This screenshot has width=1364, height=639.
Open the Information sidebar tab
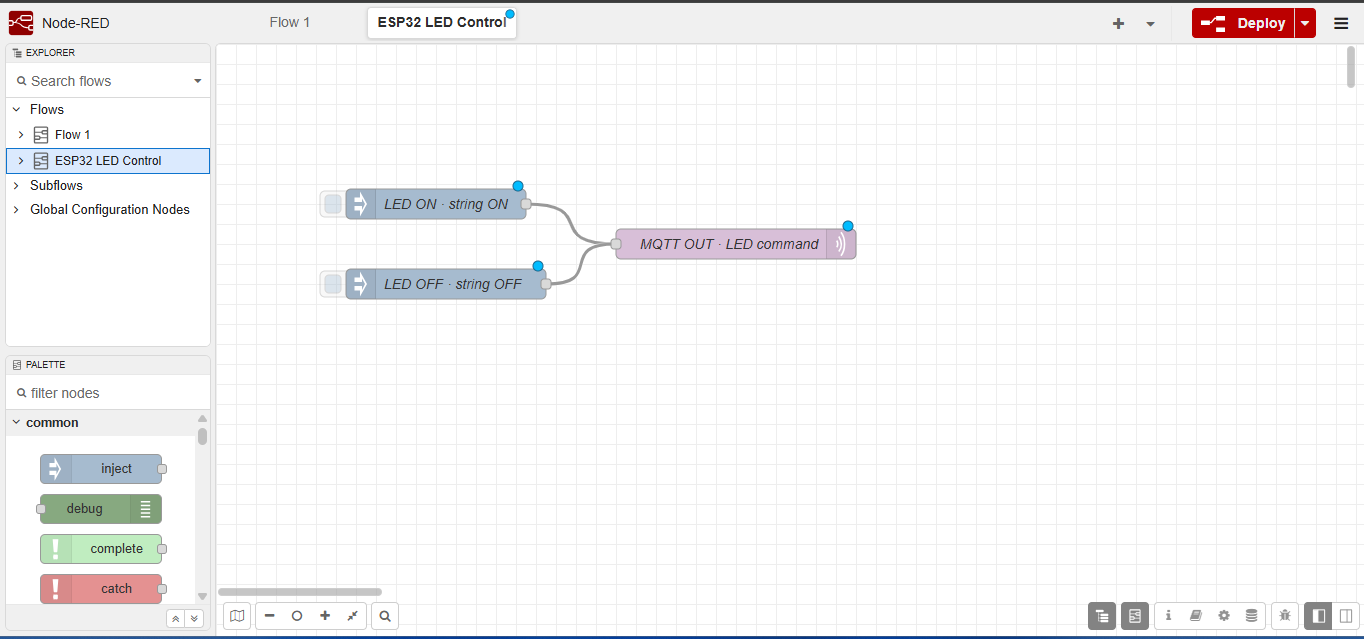click(x=1168, y=616)
